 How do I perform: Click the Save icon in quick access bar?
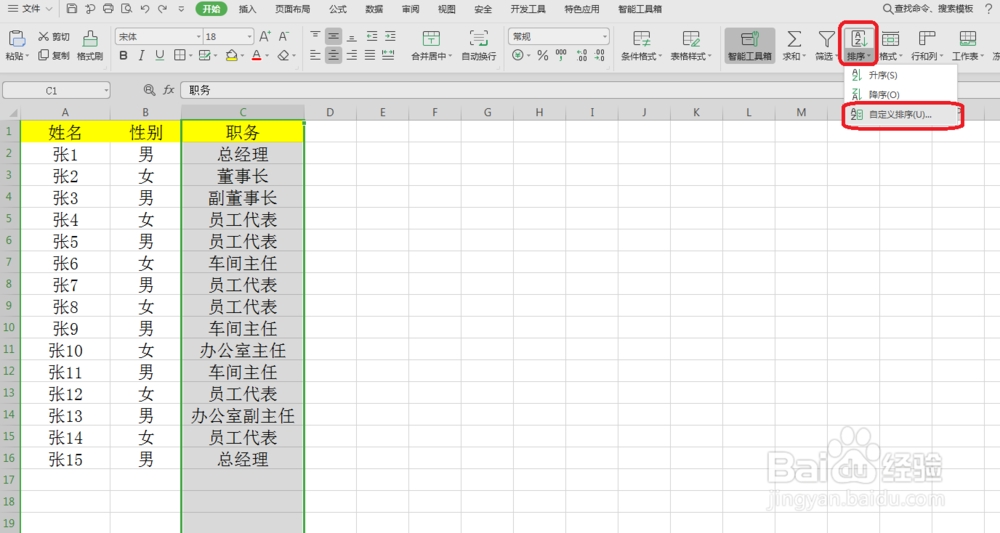[x=71, y=9]
